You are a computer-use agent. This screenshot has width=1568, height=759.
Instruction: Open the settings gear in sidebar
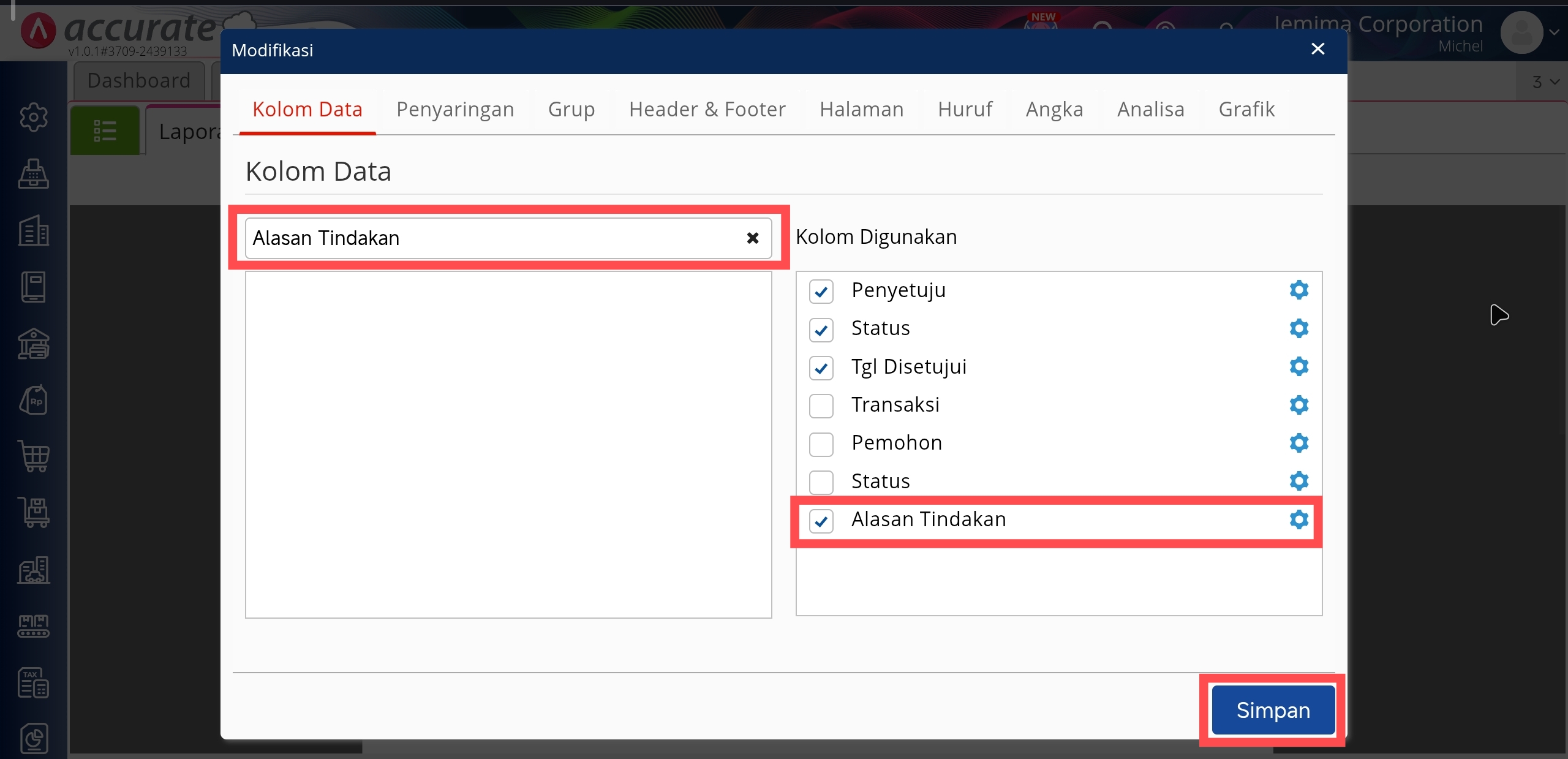point(34,117)
